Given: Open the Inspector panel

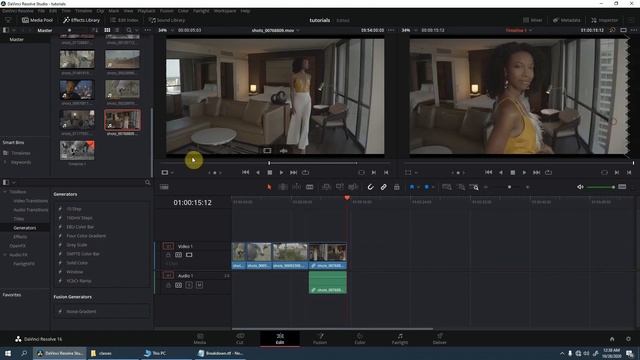Looking at the screenshot, I should pyautogui.click(x=604, y=20).
